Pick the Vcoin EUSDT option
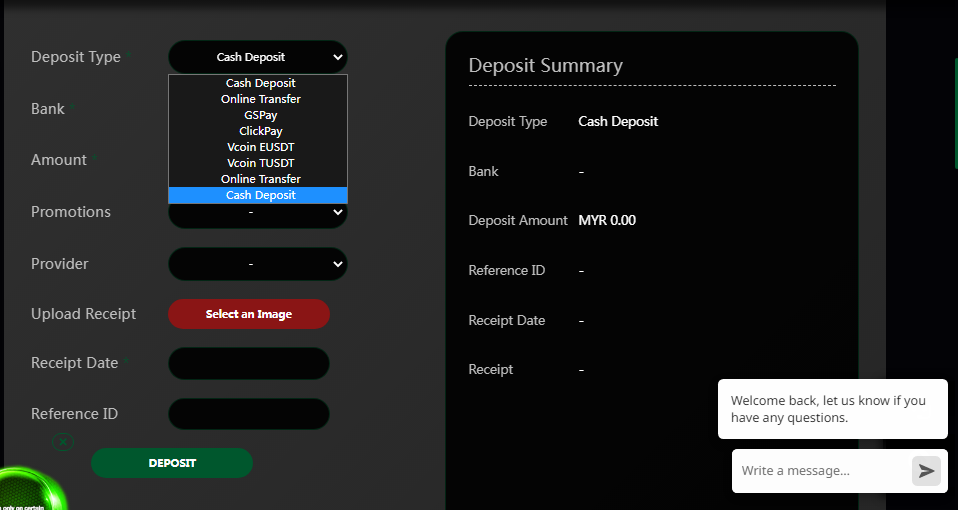The height and width of the screenshot is (510, 958). [260, 147]
